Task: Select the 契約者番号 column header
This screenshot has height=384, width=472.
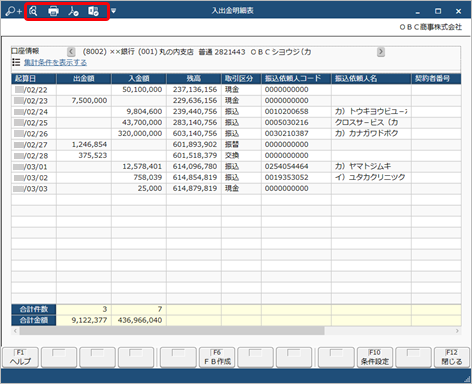Action: pos(436,79)
